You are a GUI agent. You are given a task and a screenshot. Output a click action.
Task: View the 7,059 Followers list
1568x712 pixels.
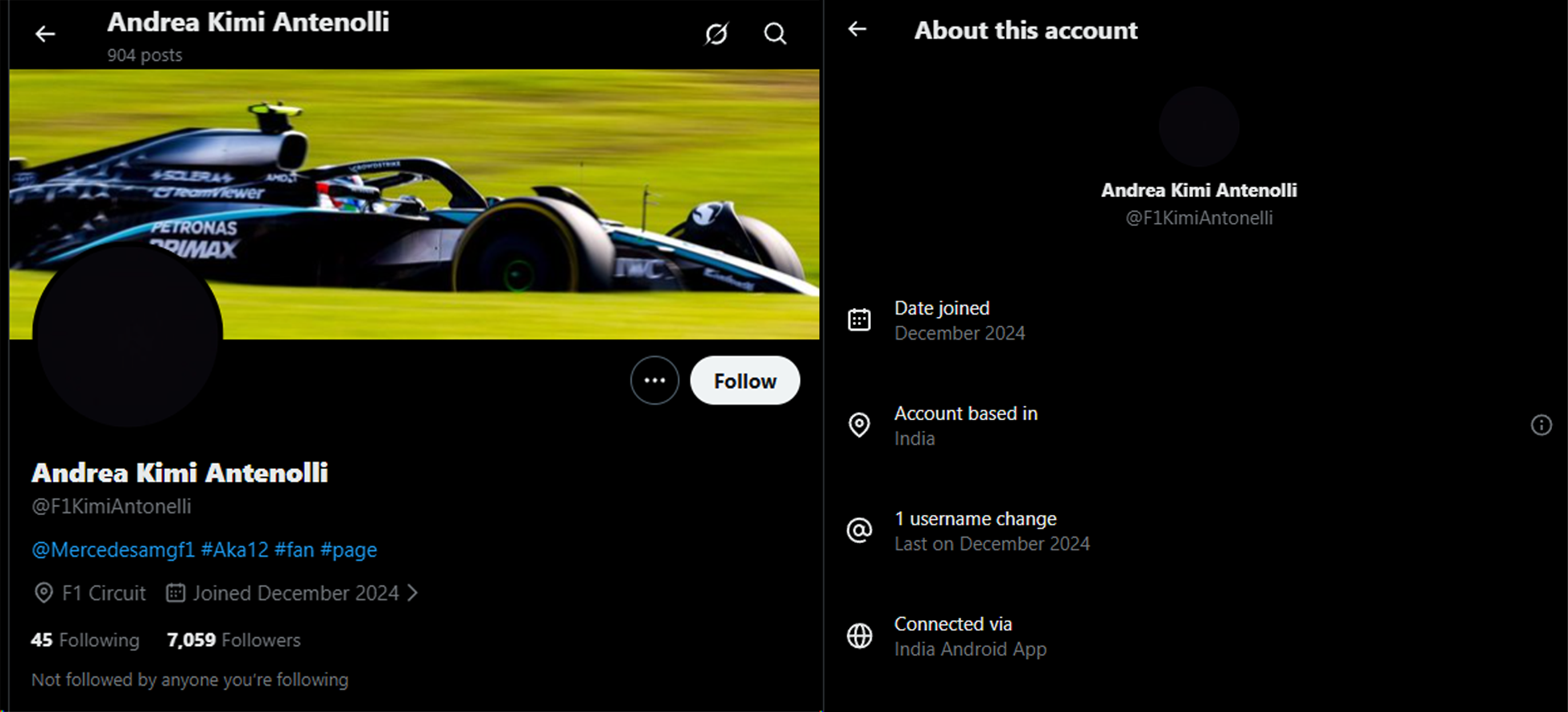[233, 640]
